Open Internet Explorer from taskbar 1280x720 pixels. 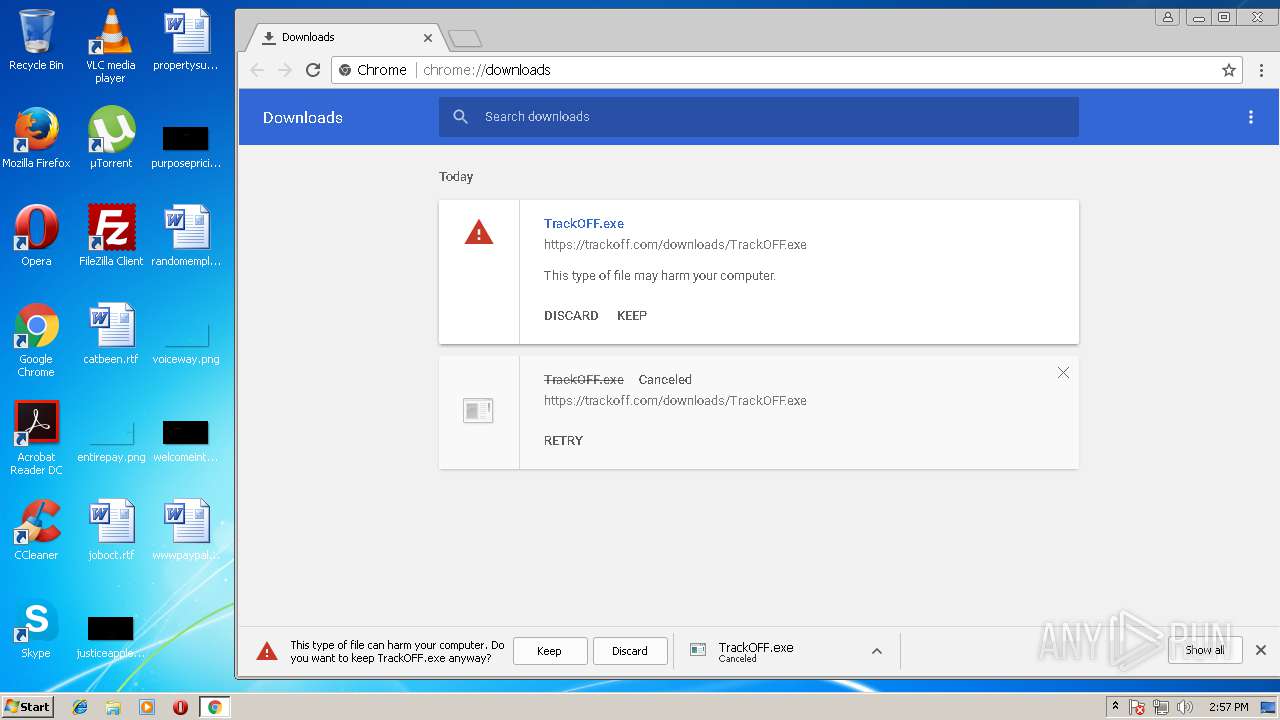pos(80,707)
